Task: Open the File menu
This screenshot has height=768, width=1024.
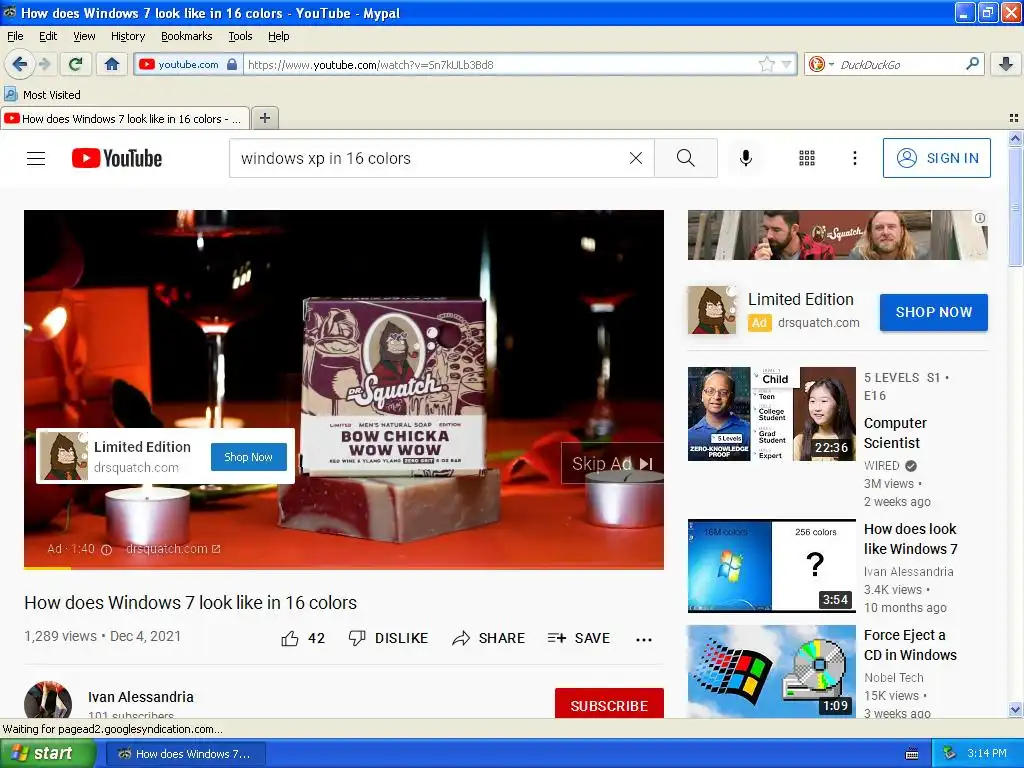Action: 15,36
